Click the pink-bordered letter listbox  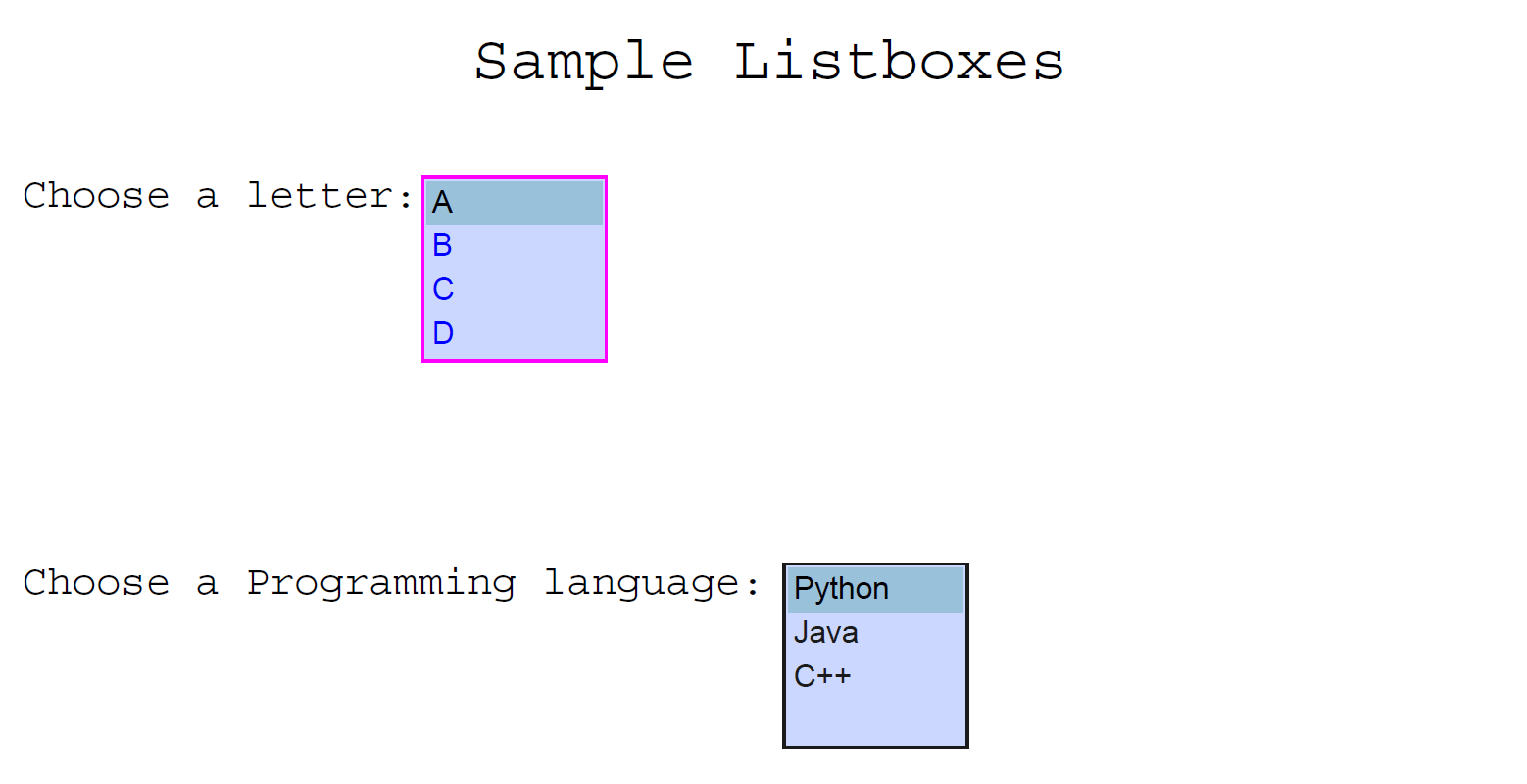pyautogui.click(x=514, y=268)
